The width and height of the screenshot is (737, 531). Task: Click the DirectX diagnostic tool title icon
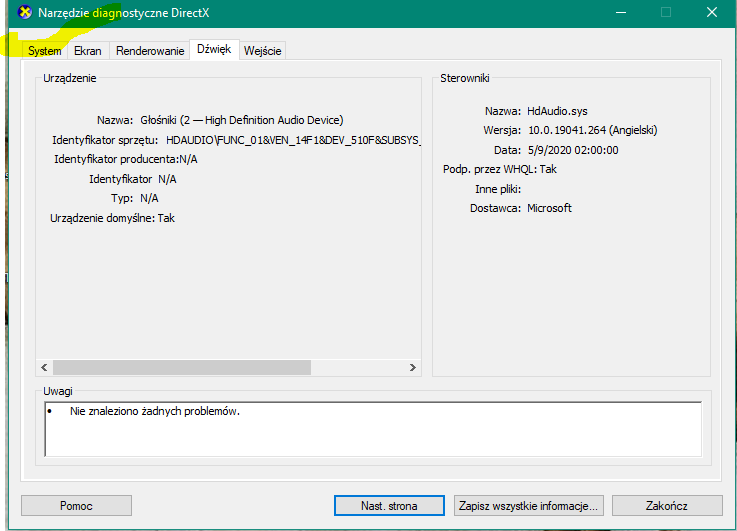click(24, 12)
